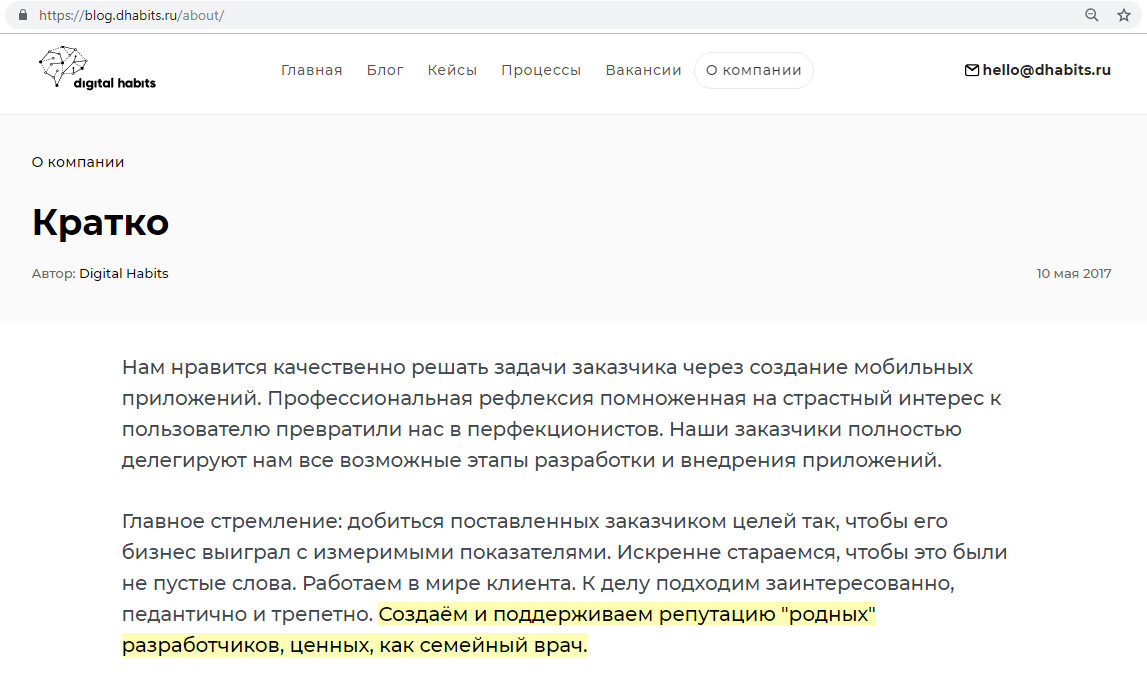
Task: Open the Вакансии page
Action: pos(643,70)
